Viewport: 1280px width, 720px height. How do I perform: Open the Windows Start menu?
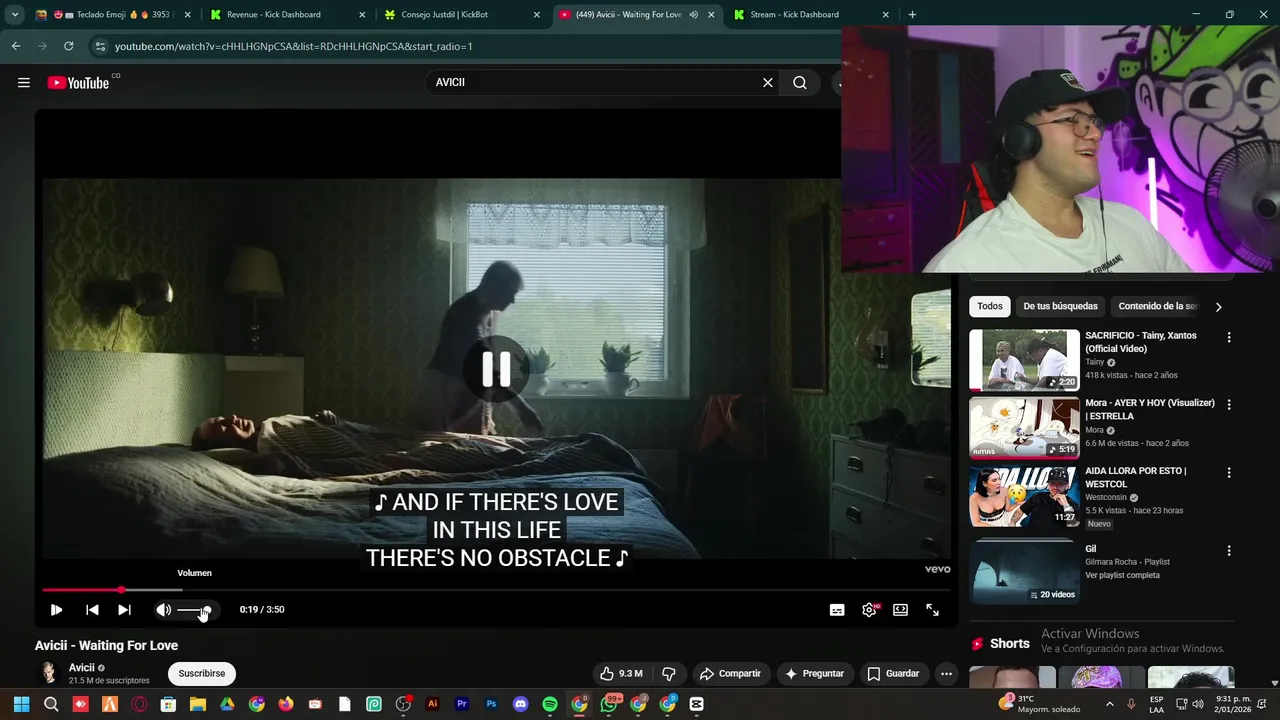21,704
